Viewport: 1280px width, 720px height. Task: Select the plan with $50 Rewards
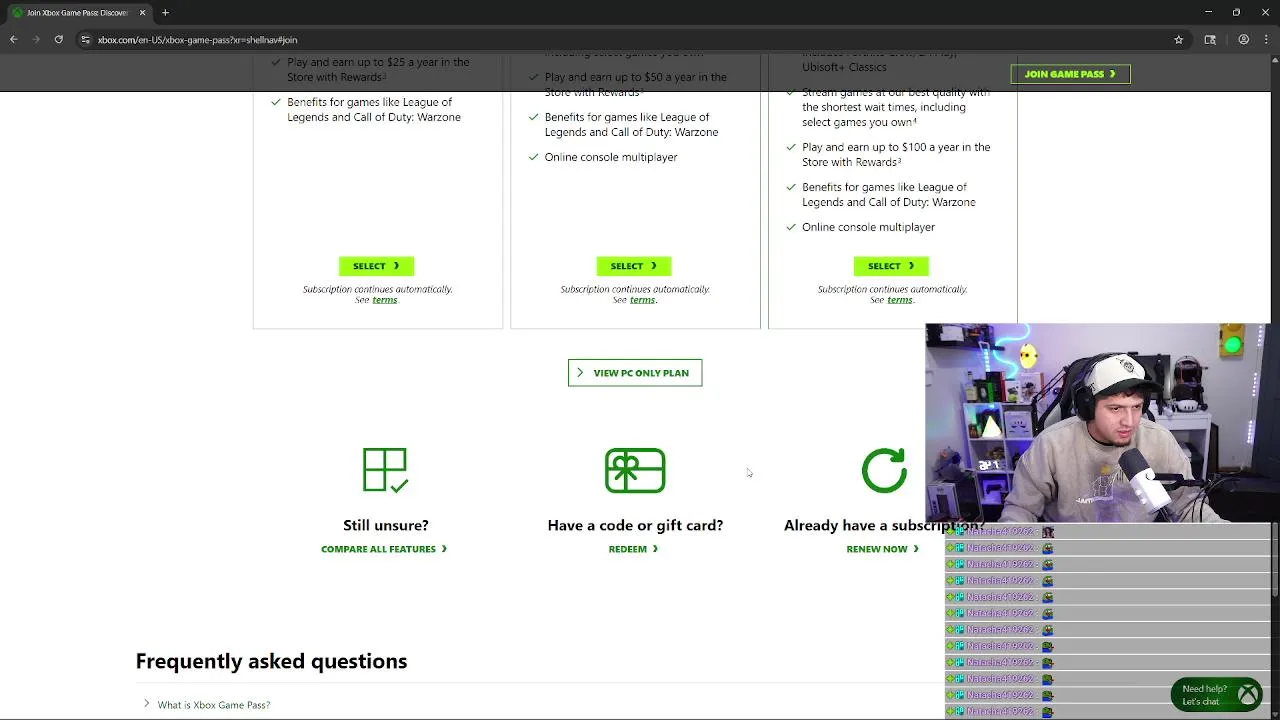point(634,266)
